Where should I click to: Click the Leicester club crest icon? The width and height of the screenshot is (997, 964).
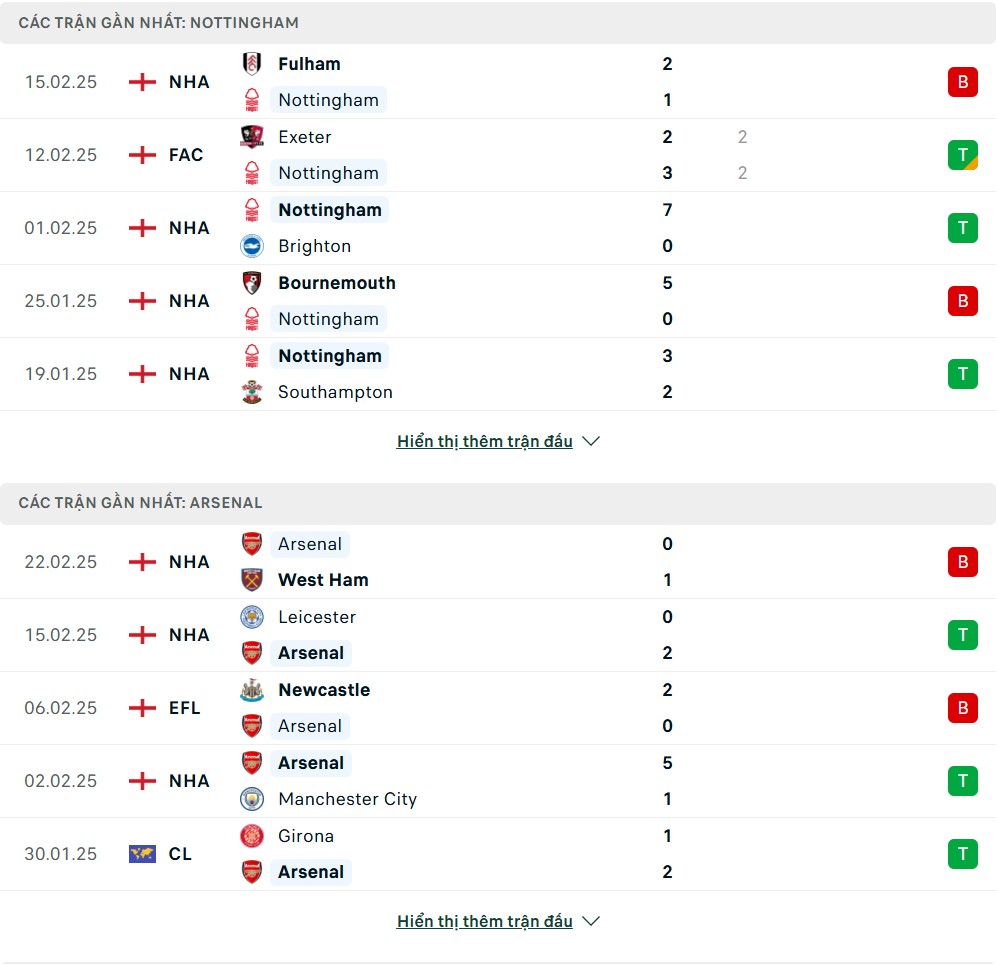point(252,617)
